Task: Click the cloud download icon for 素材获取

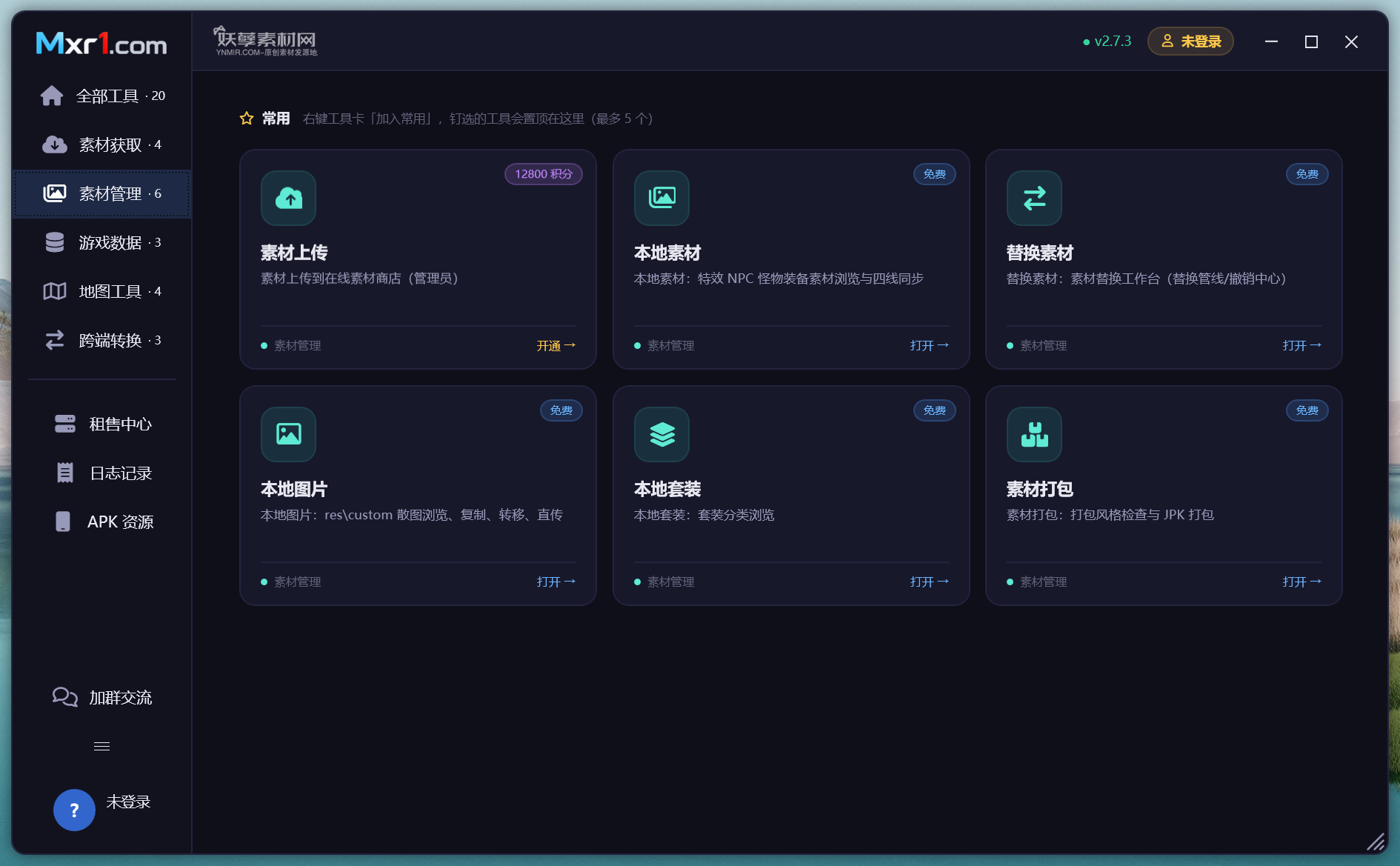Action: pos(54,144)
